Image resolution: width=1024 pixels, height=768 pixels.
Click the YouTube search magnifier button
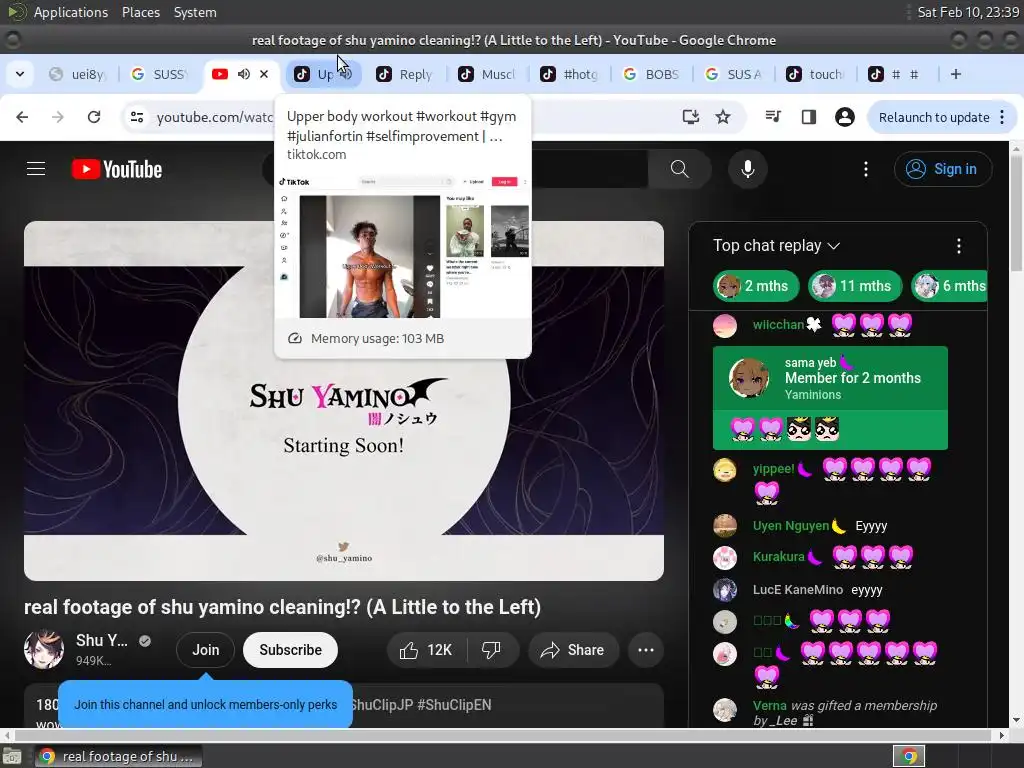point(679,169)
